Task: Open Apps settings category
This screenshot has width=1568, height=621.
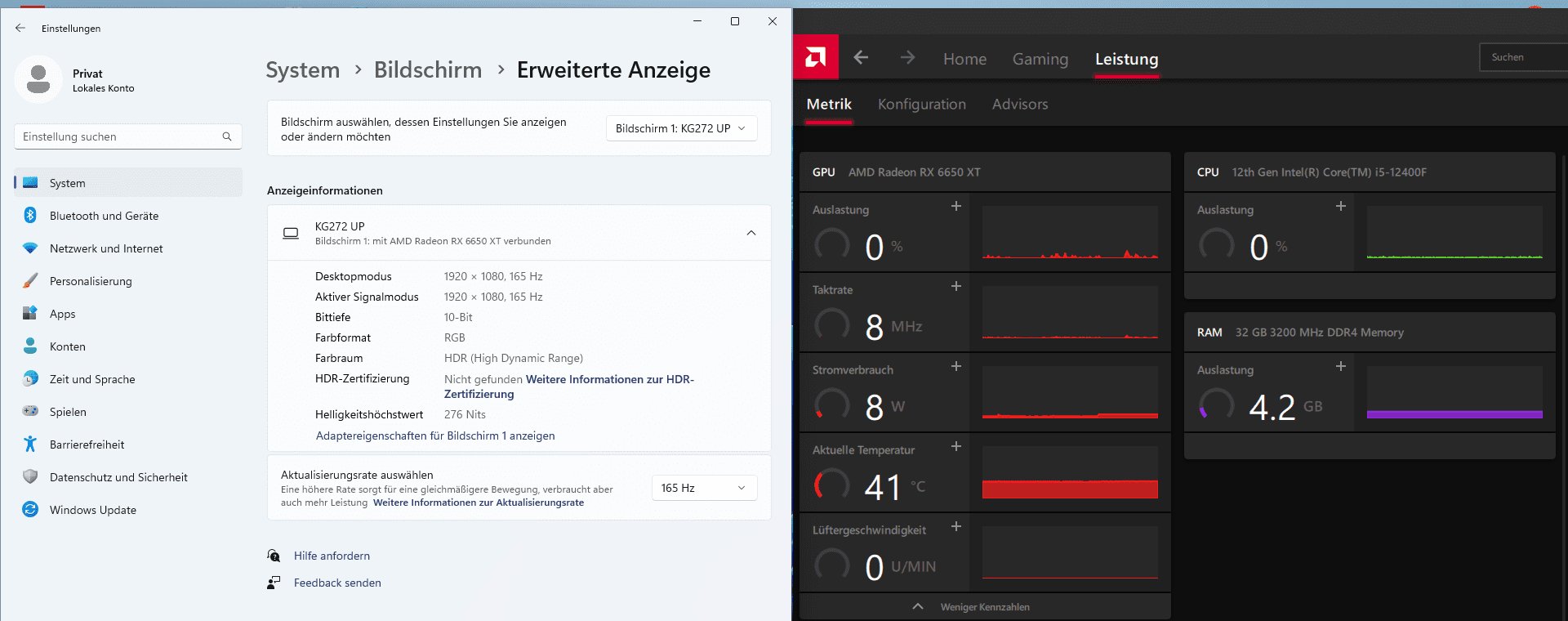Action: pyautogui.click(x=128, y=314)
